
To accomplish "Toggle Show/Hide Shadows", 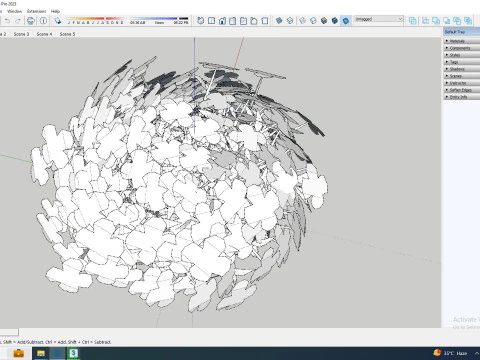I will pyautogui.click(x=58, y=21).
